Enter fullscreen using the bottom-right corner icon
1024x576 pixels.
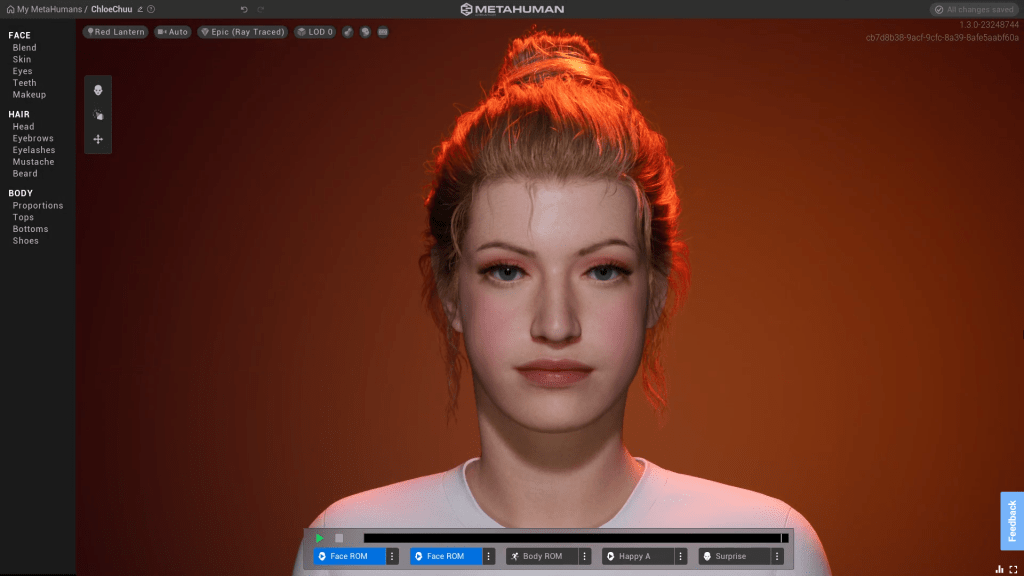click(1012, 569)
